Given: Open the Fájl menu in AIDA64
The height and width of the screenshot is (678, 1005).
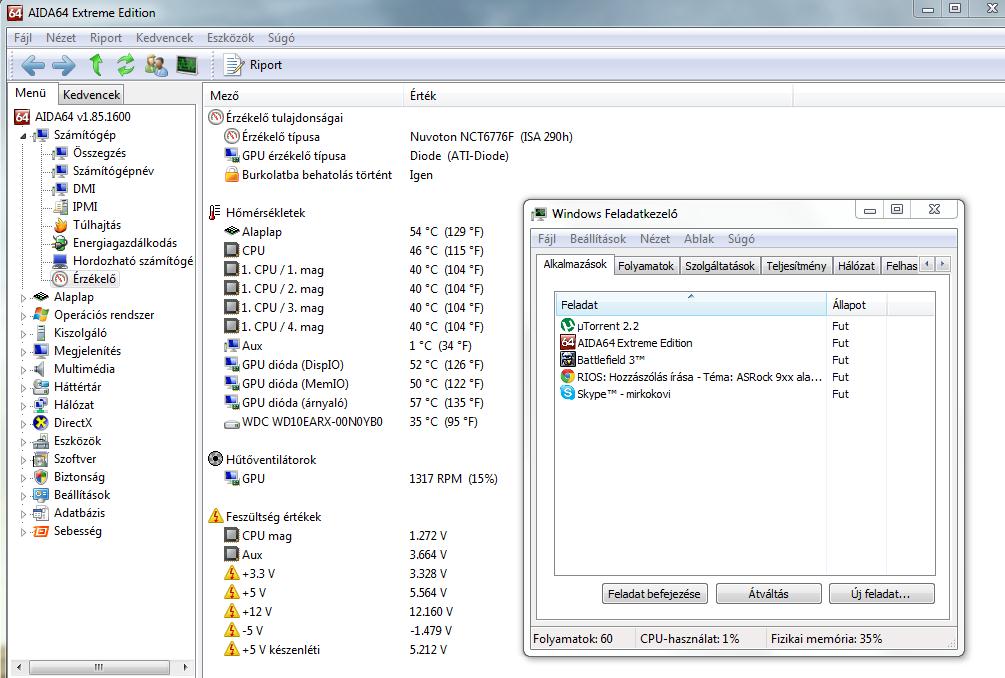Looking at the screenshot, I should [x=23, y=38].
